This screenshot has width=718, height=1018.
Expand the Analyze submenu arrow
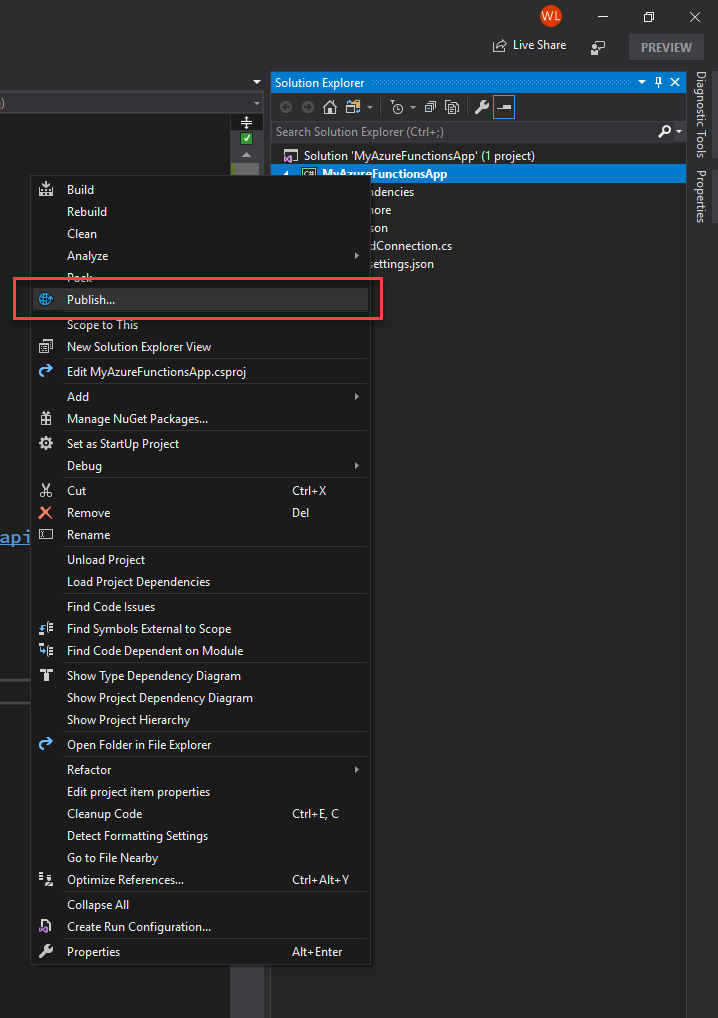click(x=356, y=256)
